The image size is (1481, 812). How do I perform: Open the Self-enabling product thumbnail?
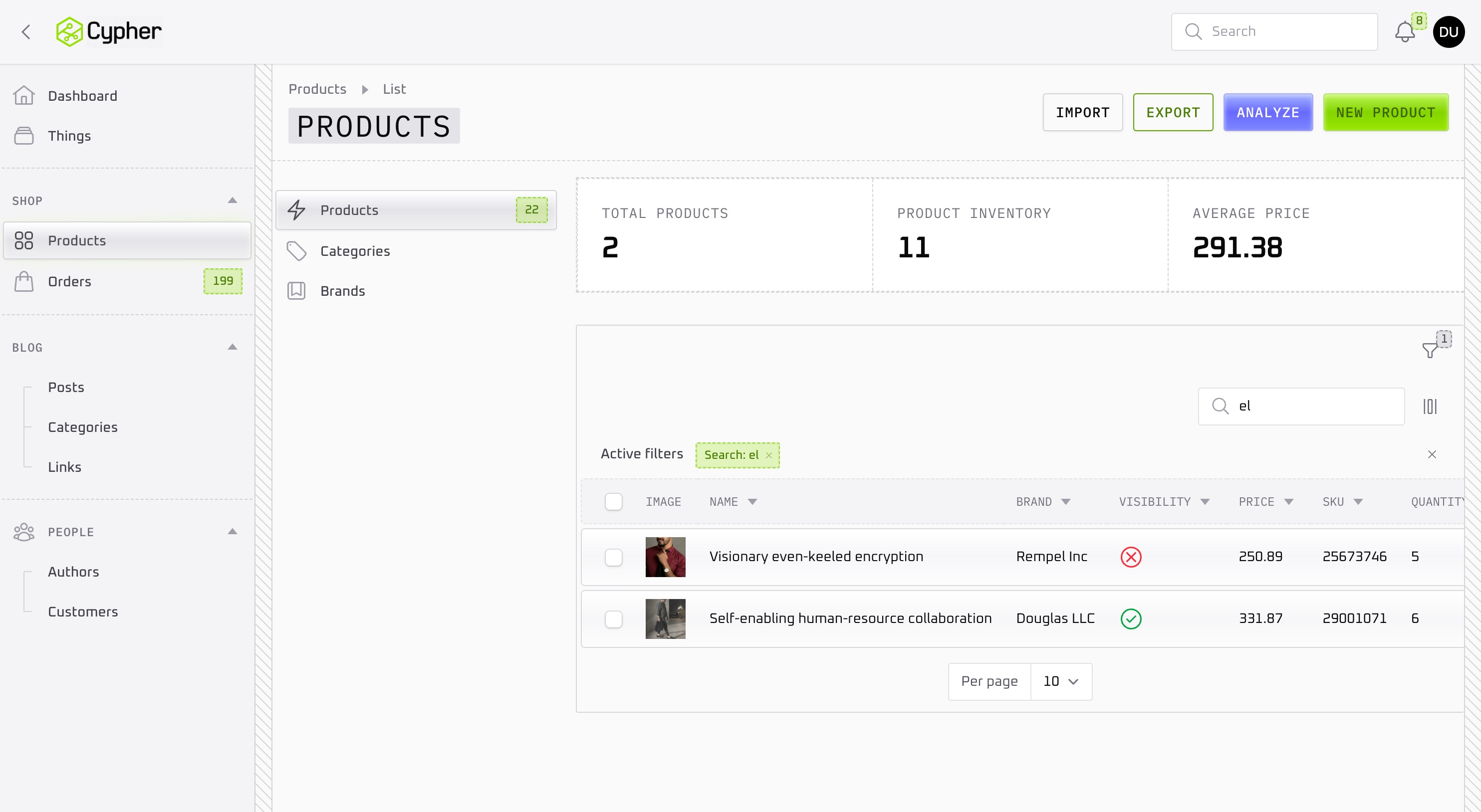tap(665, 619)
